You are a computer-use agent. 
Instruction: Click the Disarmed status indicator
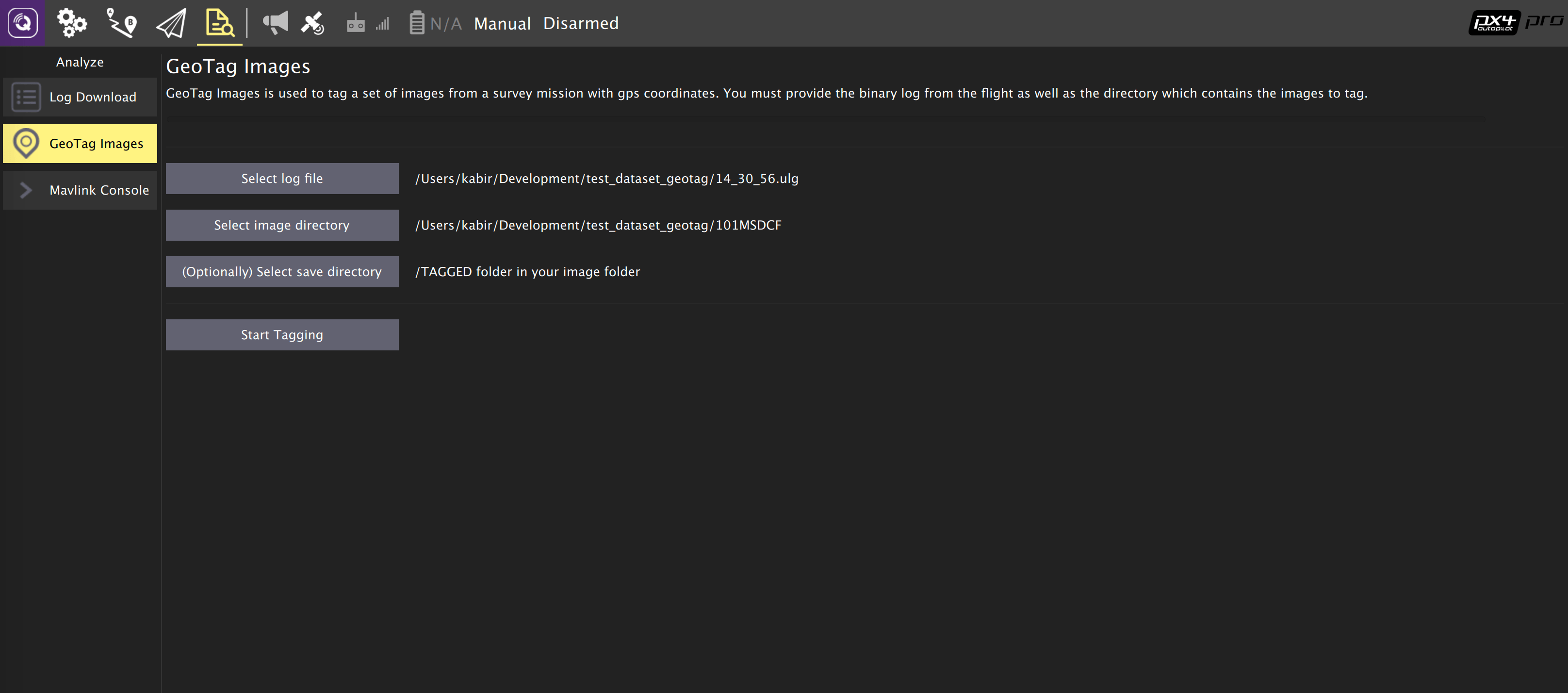coord(582,22)
